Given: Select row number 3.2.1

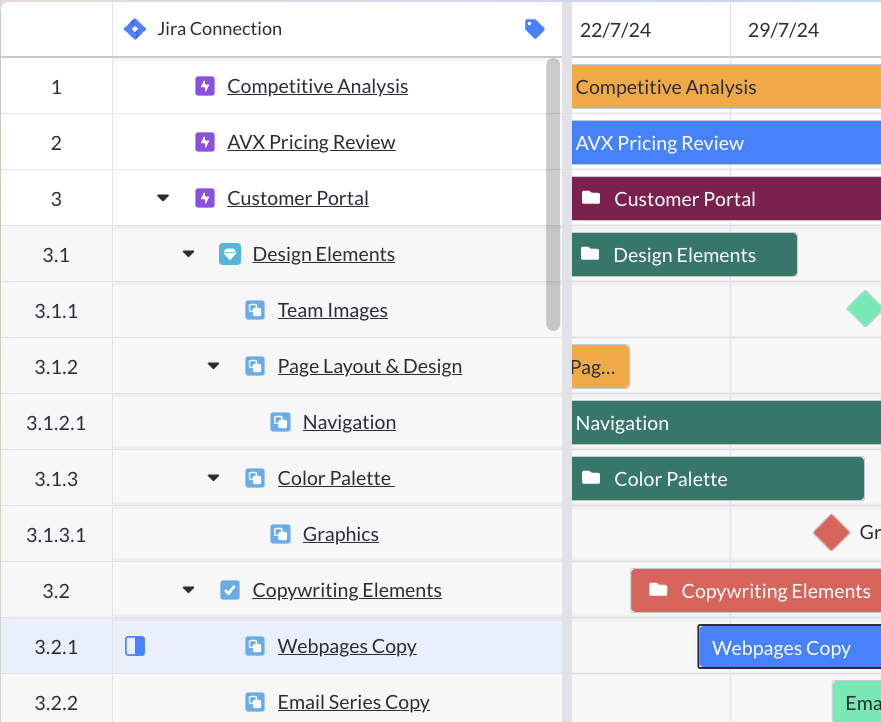Looking at the screenshot, I should 56,647.
